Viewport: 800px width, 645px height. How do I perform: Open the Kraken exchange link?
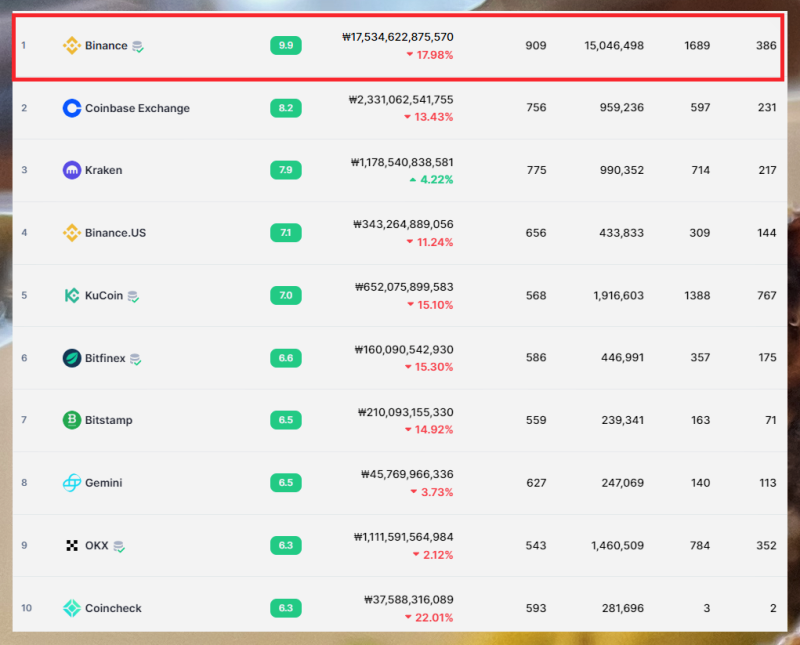[x=104, y=170]
